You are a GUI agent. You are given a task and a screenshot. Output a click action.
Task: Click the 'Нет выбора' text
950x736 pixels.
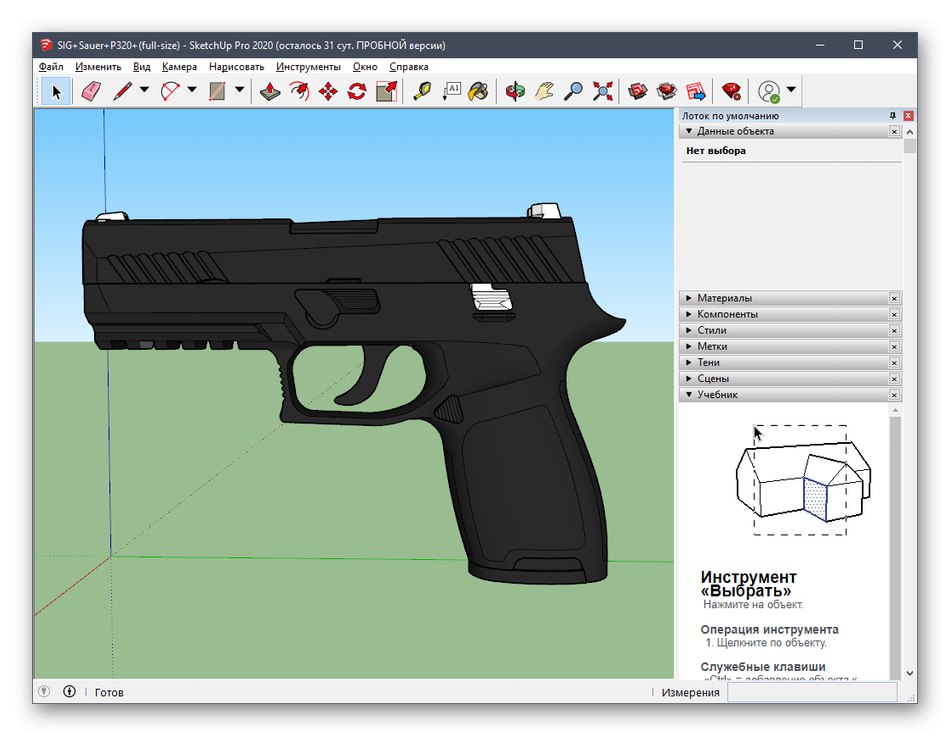716,151
